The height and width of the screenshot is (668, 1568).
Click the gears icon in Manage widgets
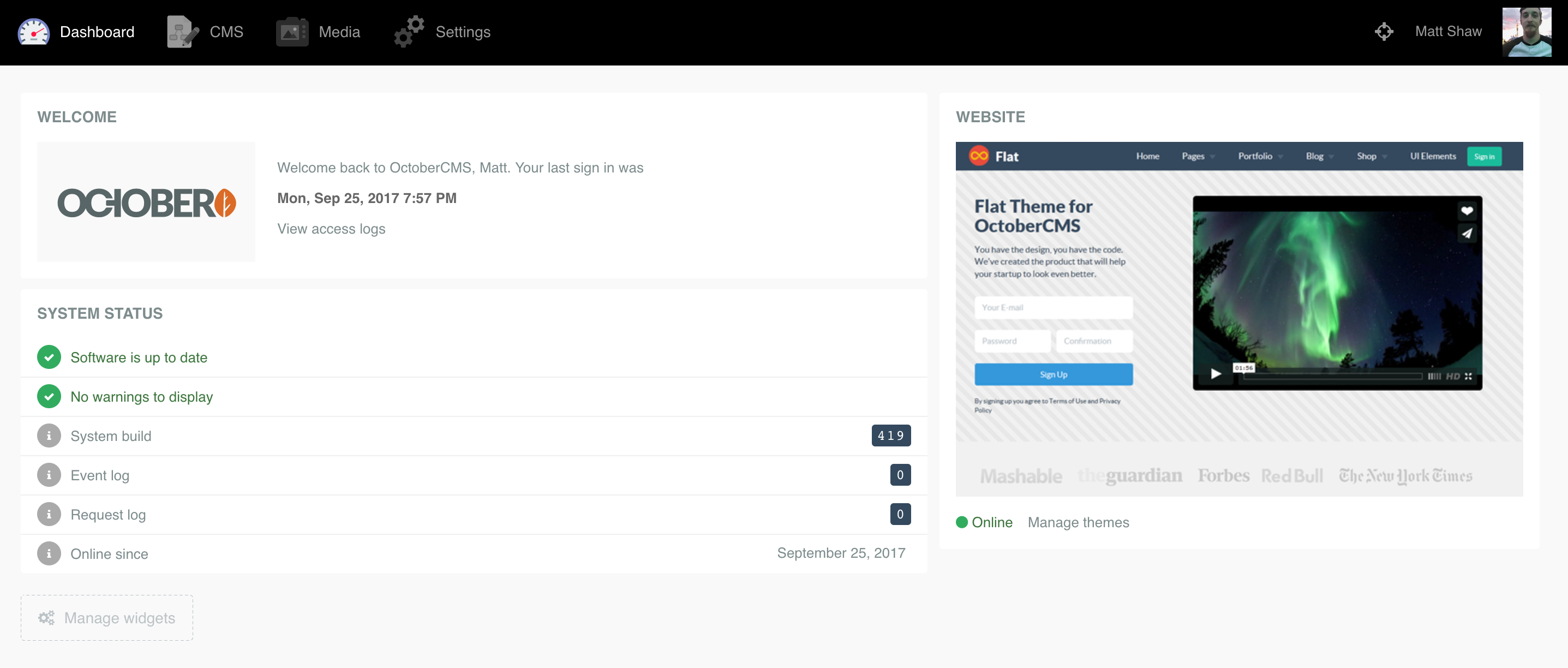[x=46, y=617]
